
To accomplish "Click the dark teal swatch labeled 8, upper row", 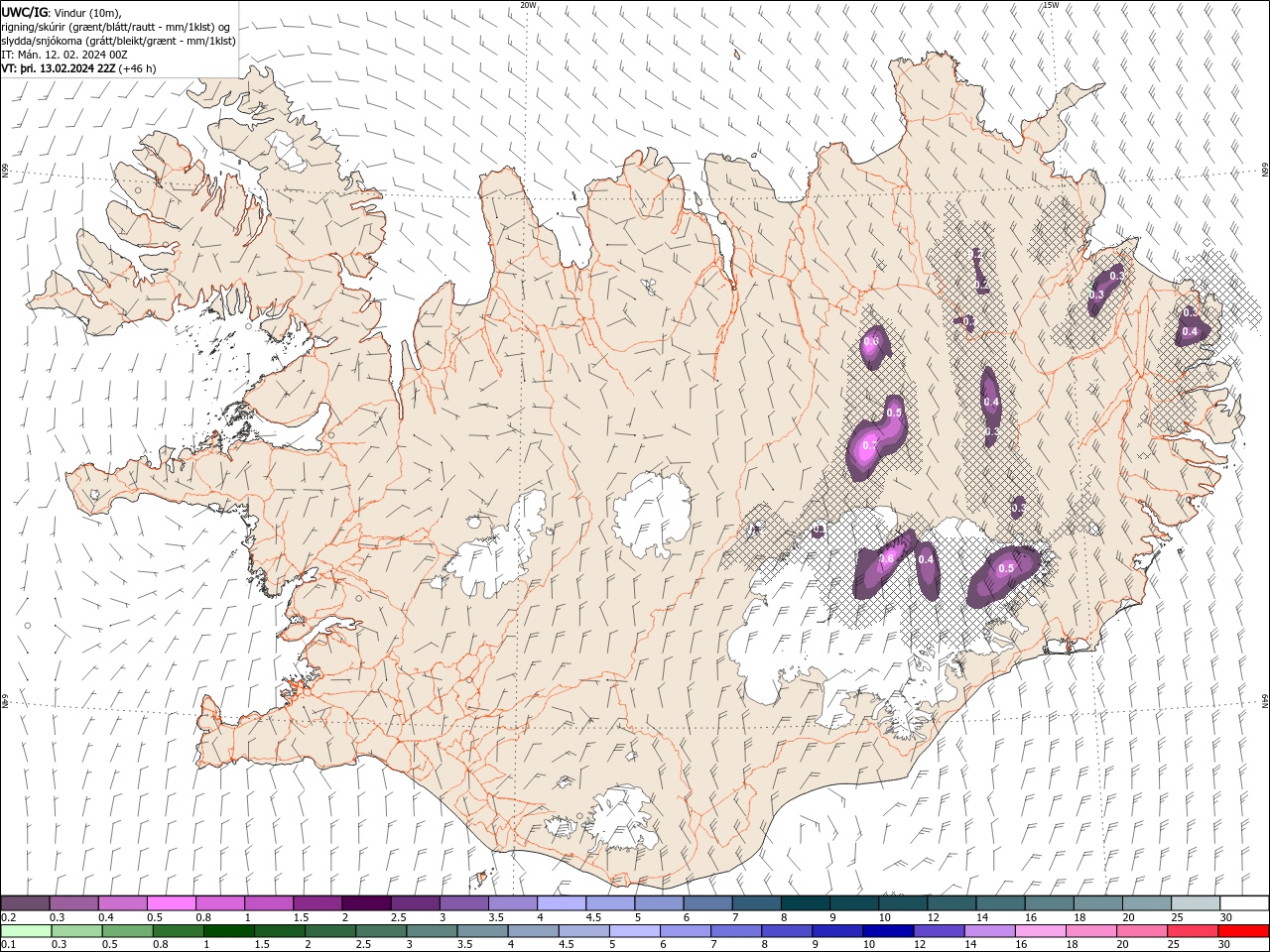I will click(x=805, y=903).
